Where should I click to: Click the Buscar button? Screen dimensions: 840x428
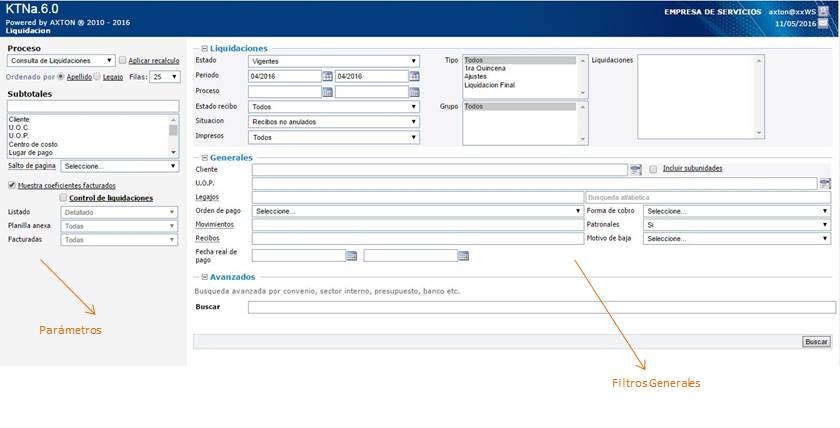pyautogui.click(x=816, y=342)
